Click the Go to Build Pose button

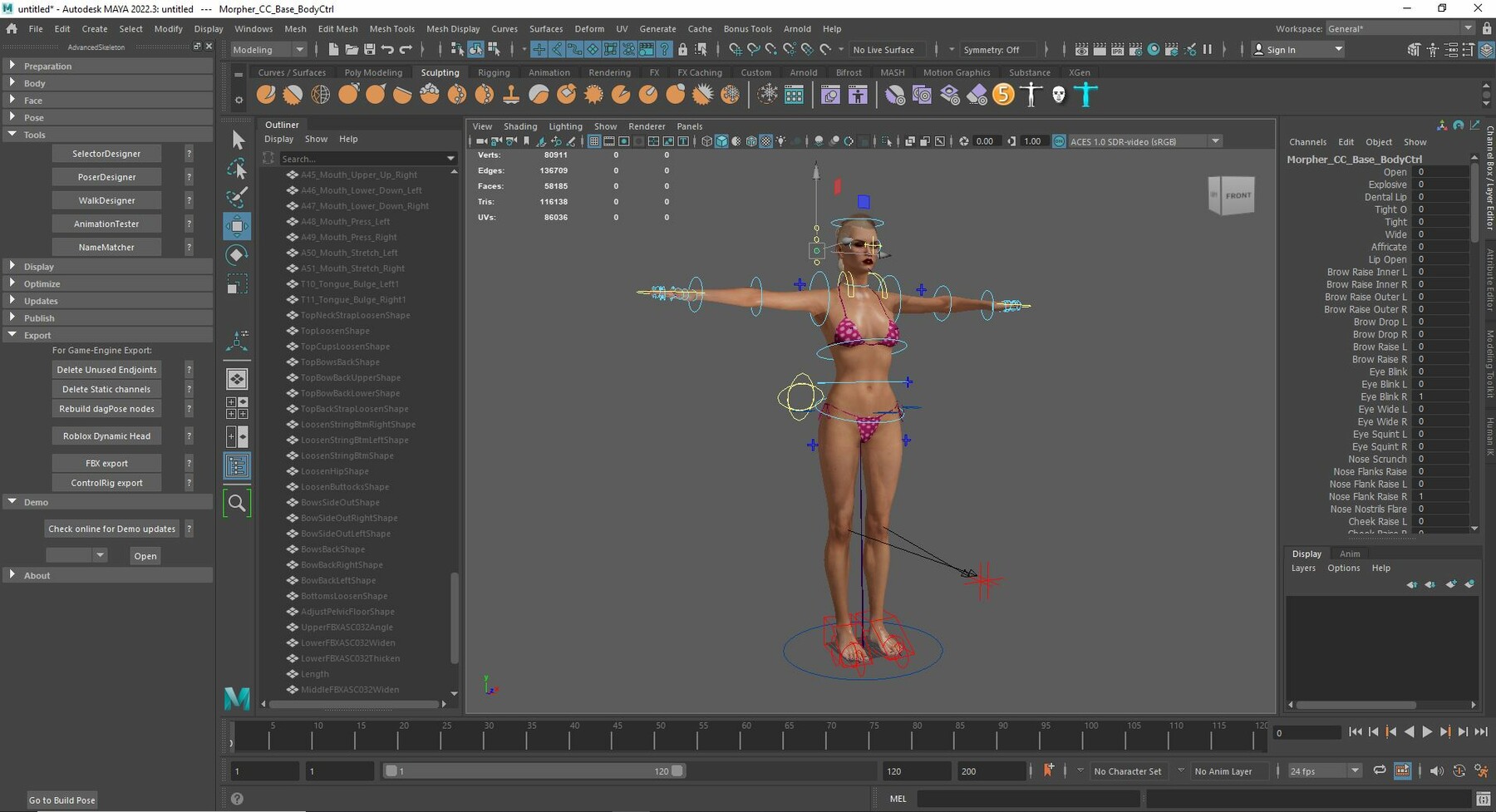[x=62, y=800]
